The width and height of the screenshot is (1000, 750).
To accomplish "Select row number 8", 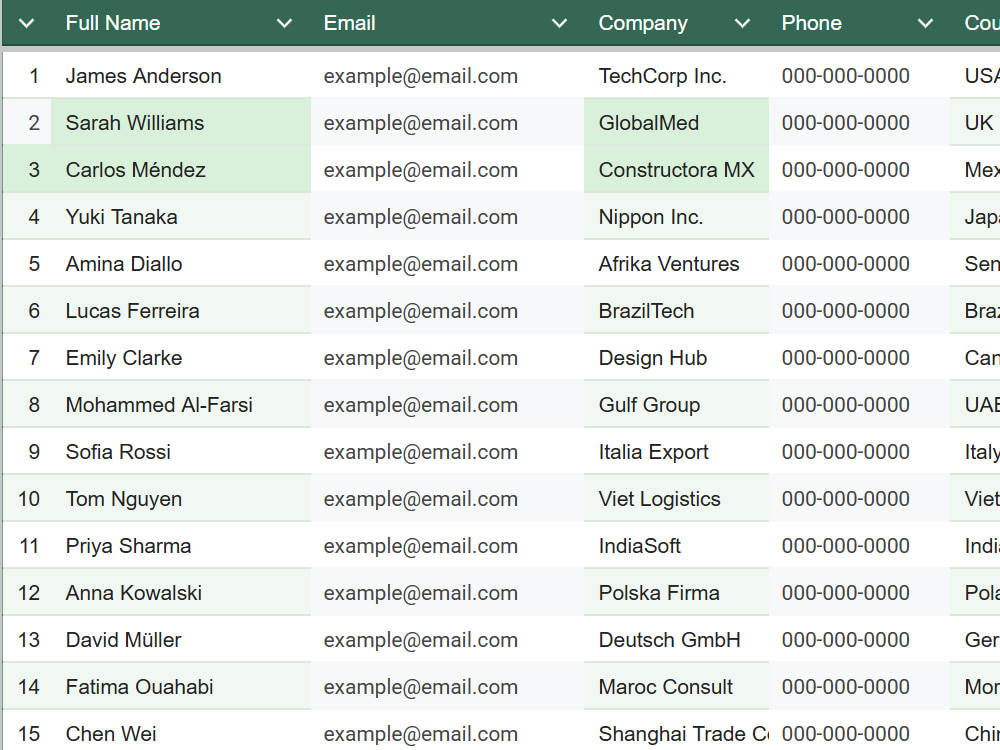I will pyautogui.click(x=27, y=404).
